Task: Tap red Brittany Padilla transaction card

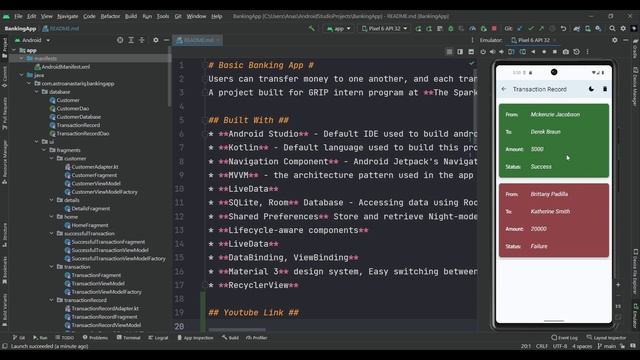Action: [x=554, y=220]
